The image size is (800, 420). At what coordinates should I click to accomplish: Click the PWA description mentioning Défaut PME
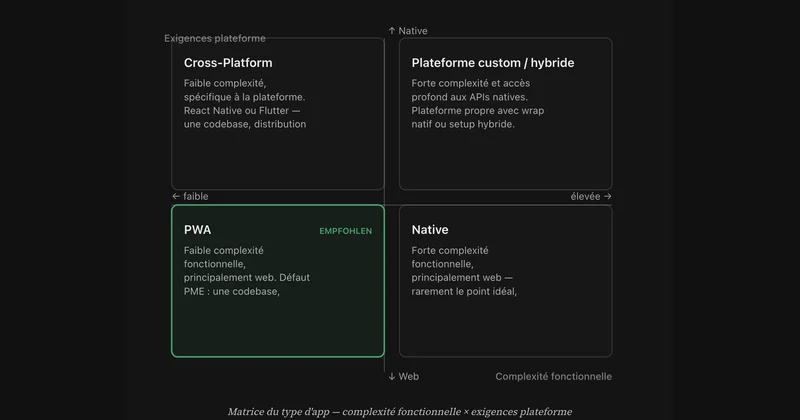click(x=247, y=271)
